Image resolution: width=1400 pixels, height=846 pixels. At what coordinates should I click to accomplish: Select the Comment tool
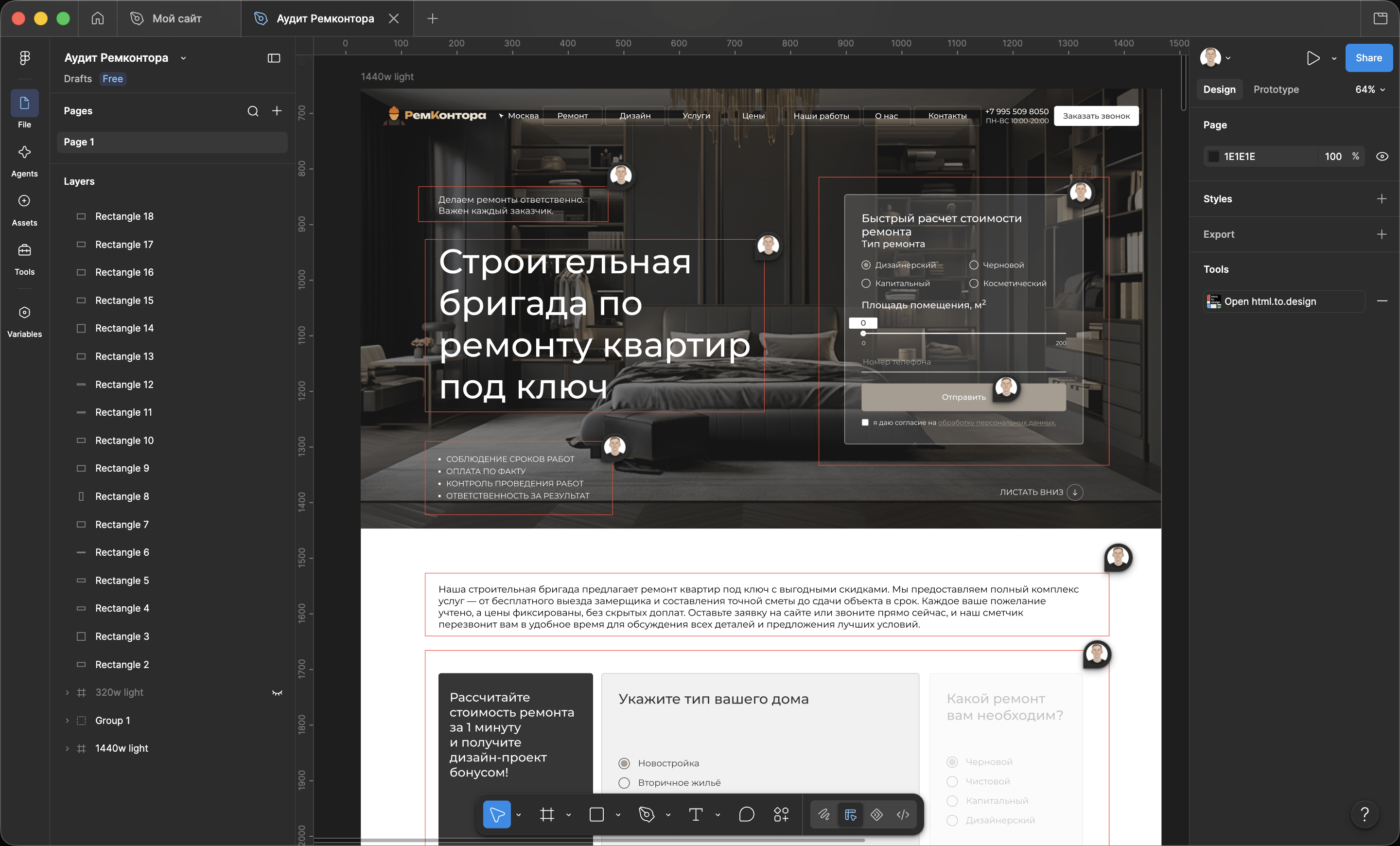(746, 814)
